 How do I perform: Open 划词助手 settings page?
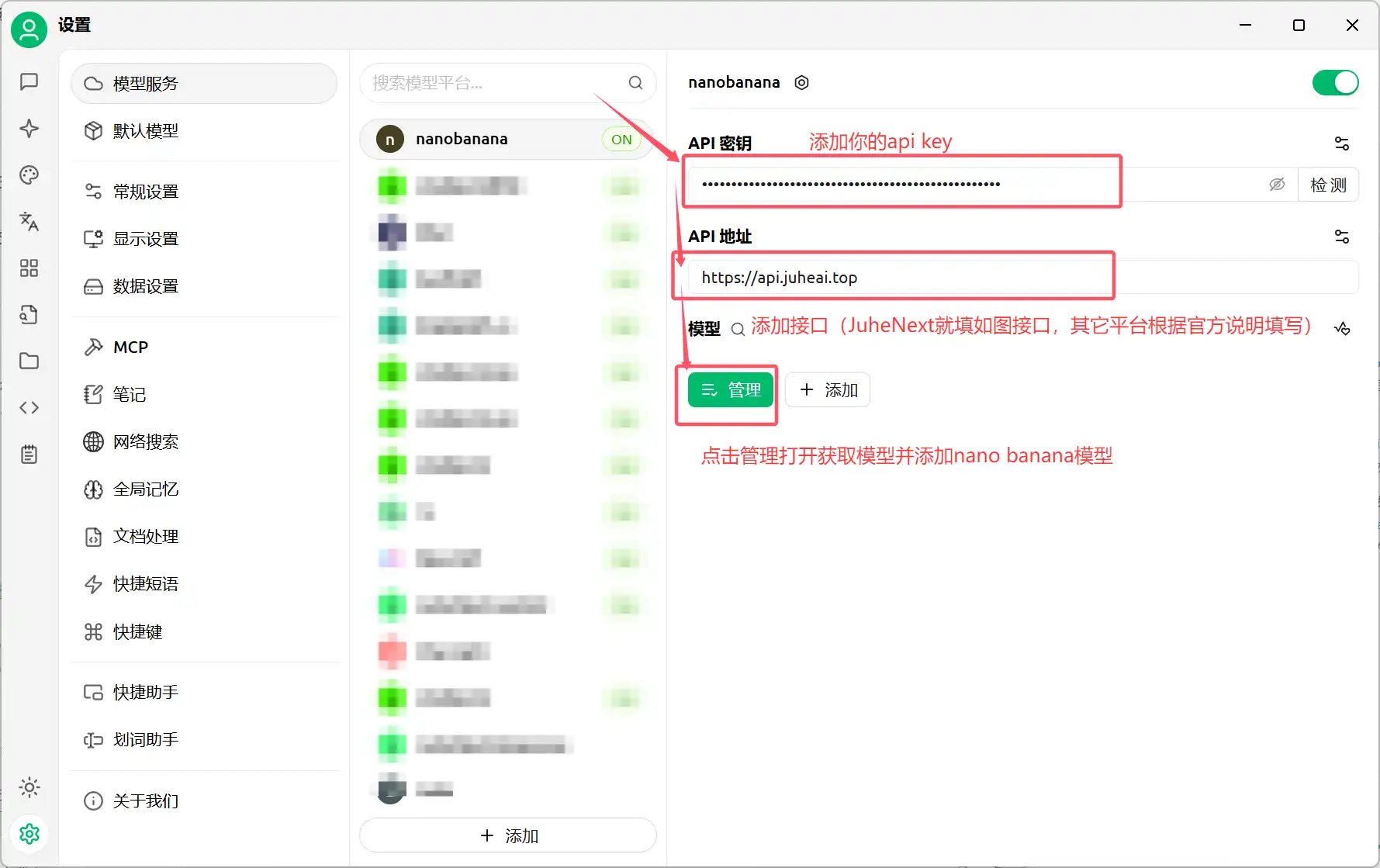204,739
